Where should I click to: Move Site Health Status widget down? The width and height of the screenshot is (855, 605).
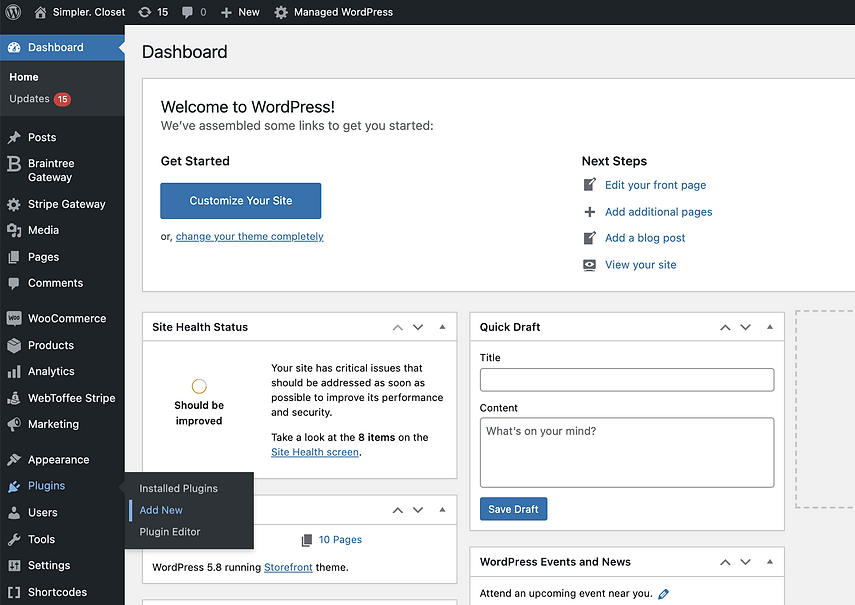[x=418, y=327]
